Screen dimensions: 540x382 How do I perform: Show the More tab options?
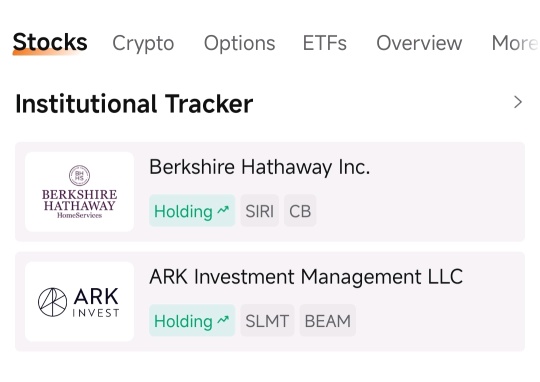pos(515,43)
